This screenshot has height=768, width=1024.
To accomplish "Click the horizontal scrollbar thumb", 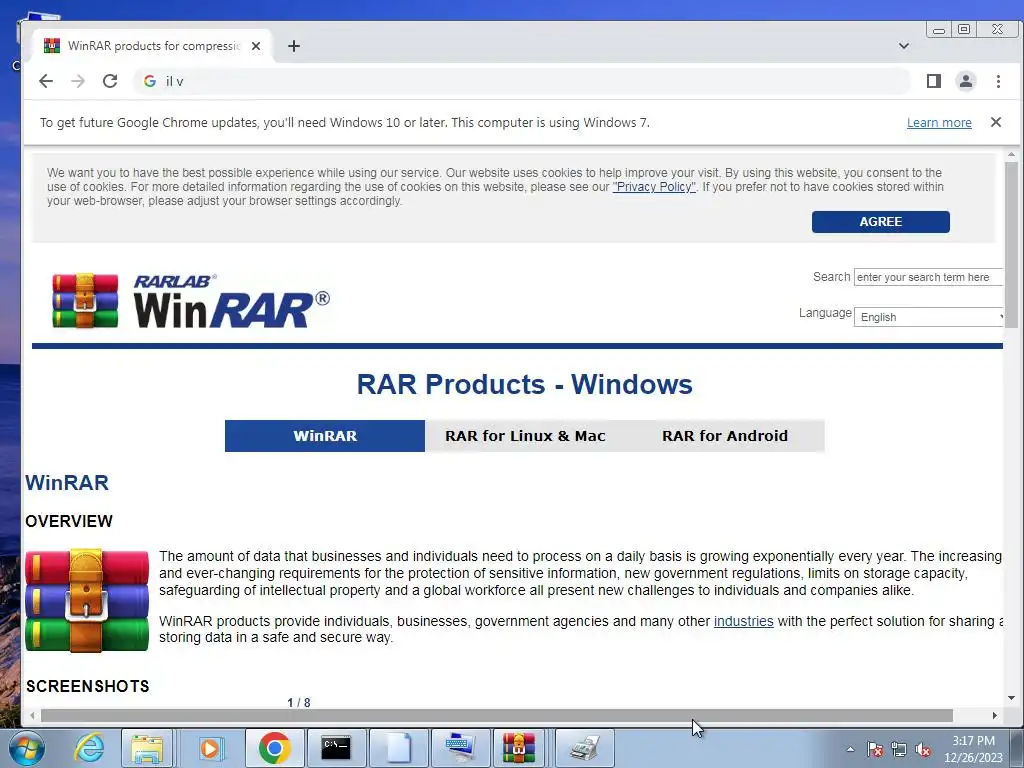I will pyautogui.click(x=496, y=716).
